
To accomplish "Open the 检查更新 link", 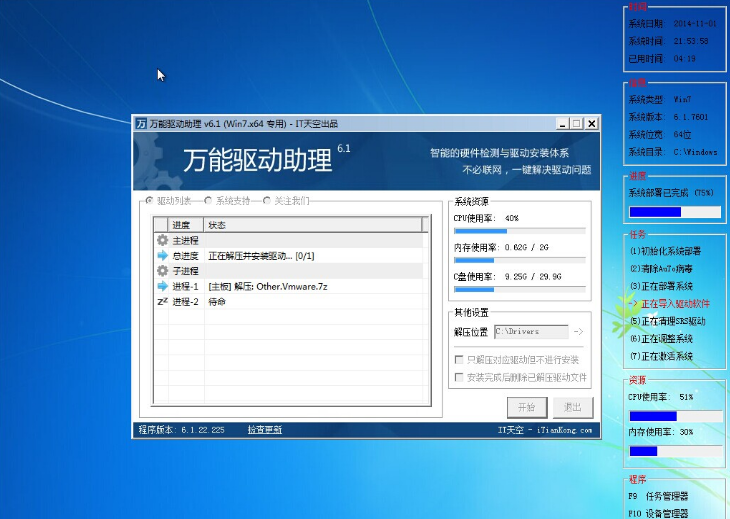I will tap(264, 430).
